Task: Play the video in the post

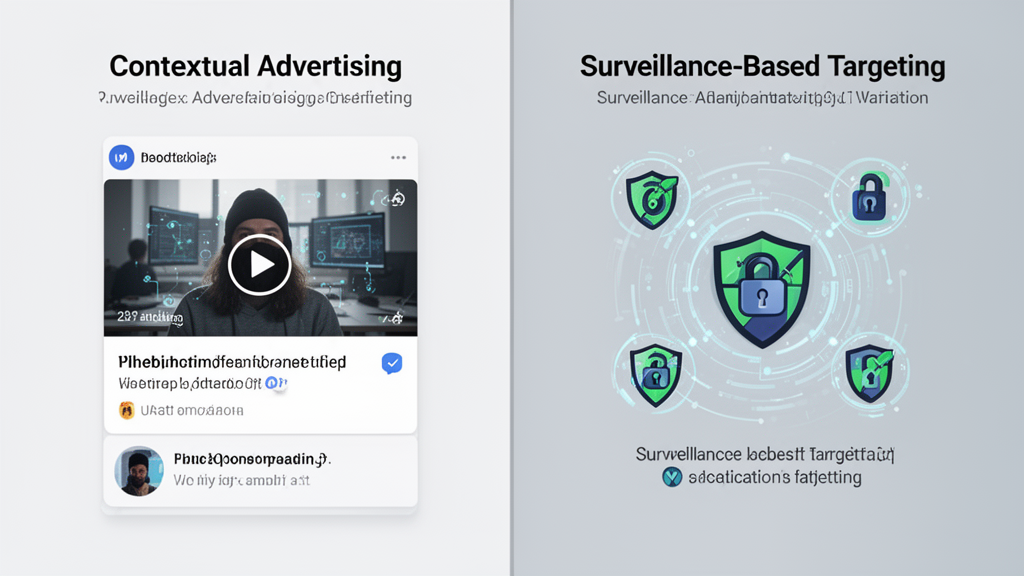Action: [259, 264]
